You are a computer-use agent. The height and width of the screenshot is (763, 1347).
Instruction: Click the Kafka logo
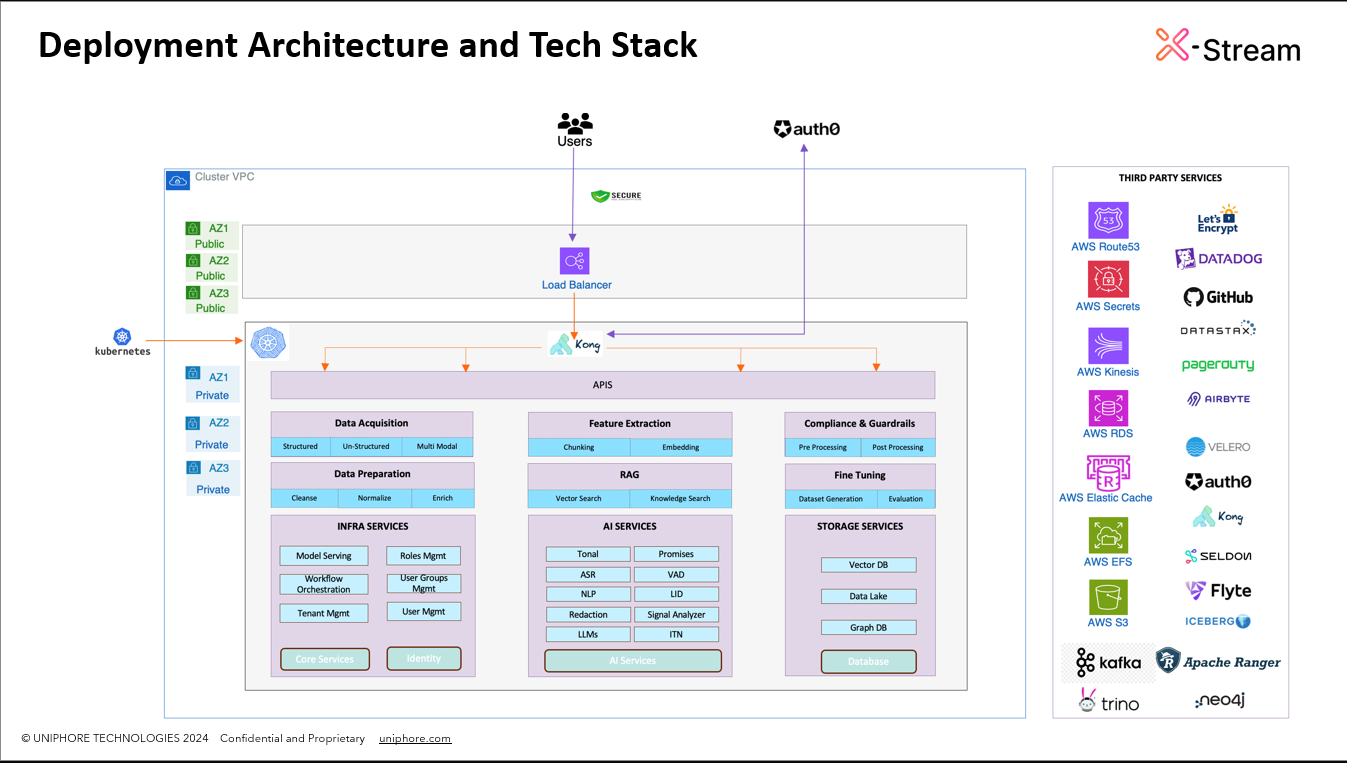[x=1108, y=662]
